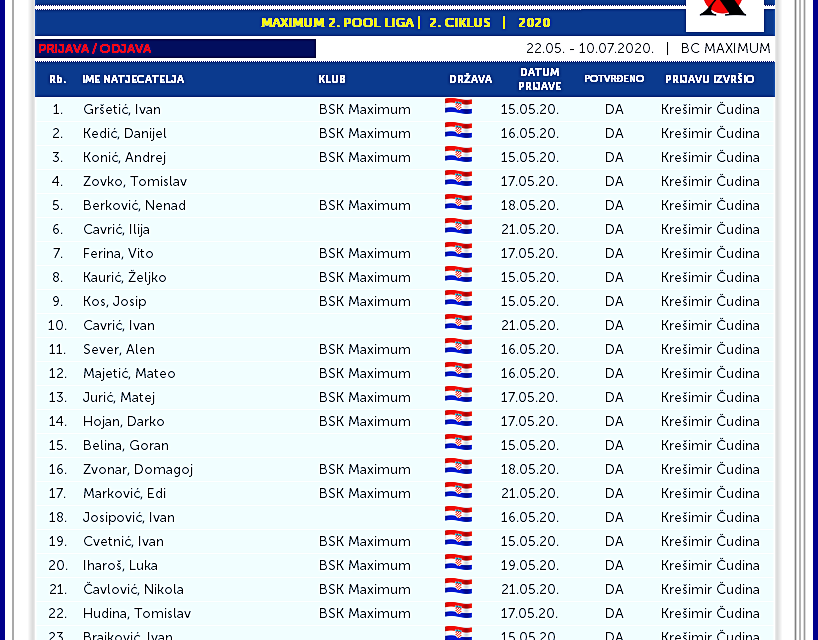
Task: Click the flag icon in Sever, Alen row
Action: pos(458,346)
